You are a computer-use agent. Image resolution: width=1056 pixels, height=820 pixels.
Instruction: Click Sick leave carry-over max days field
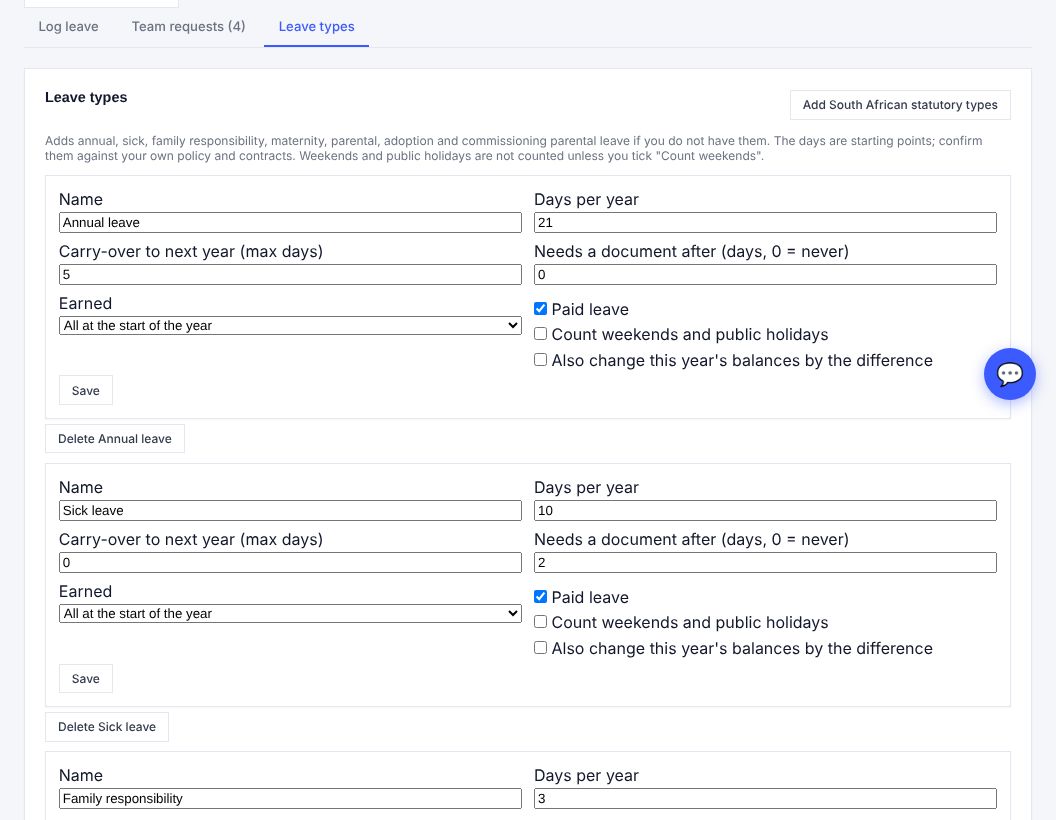pos(290,563)
